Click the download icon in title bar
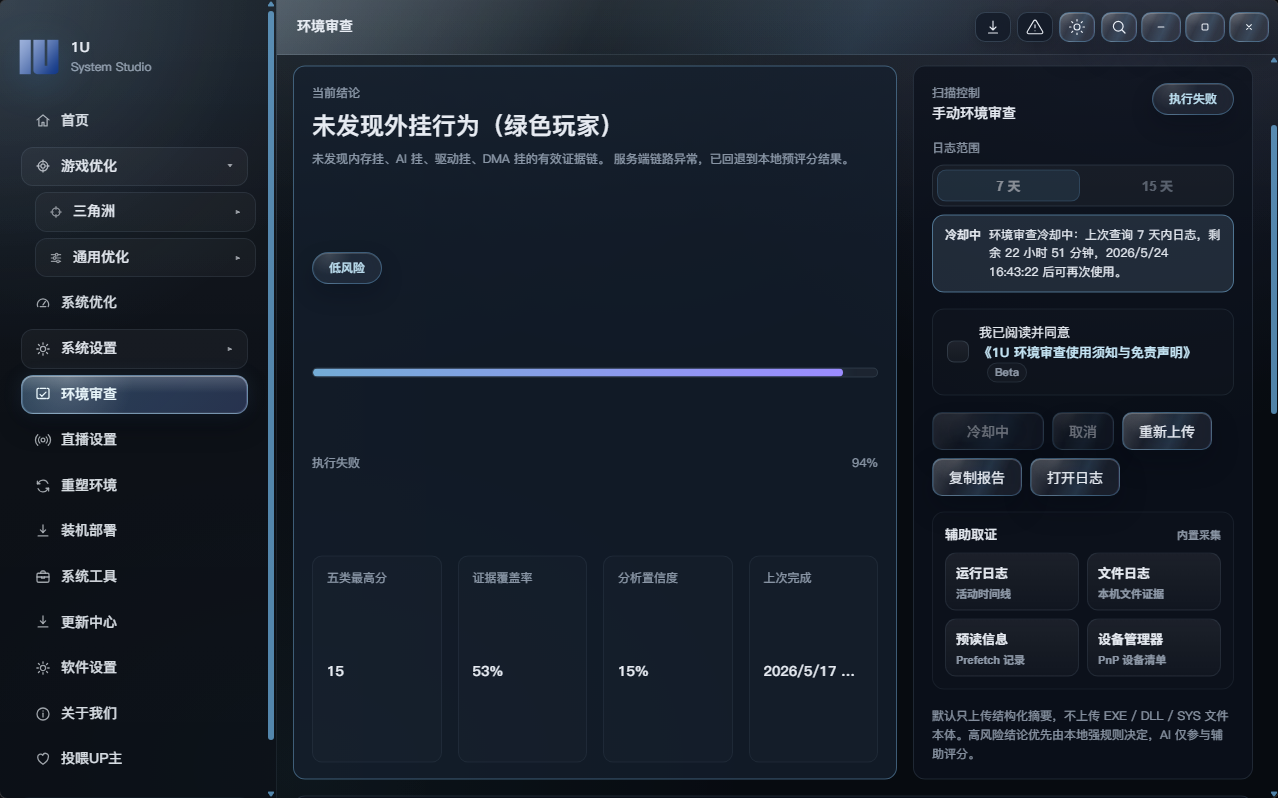Screen dimensions: 1278x798 click(x=992, y=27)
